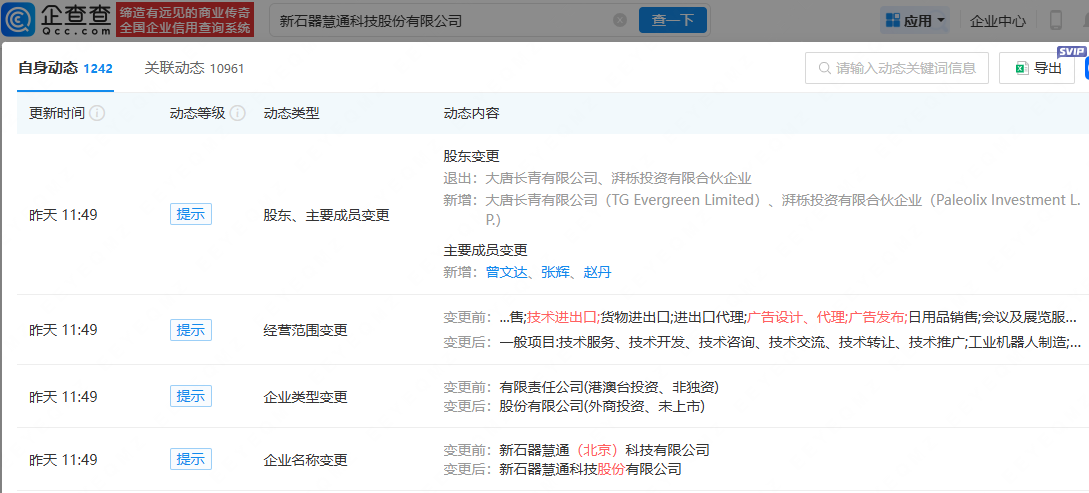Click 提示 tag in 企业名称变更 row

(191, 460)
